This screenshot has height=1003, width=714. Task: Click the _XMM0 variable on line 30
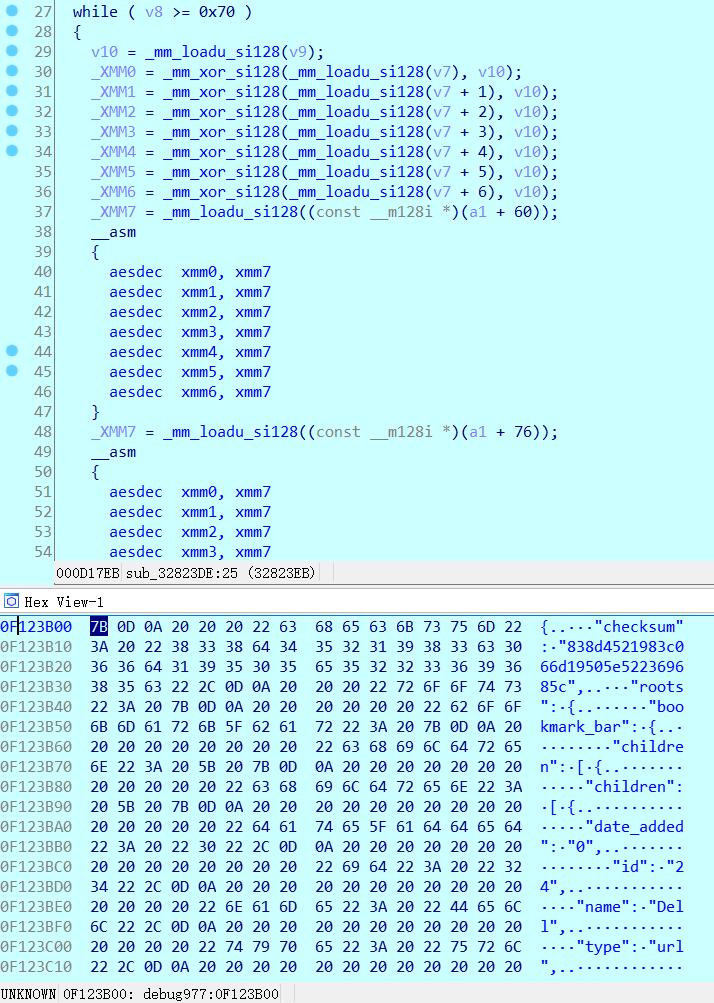[x=113, y=72]
